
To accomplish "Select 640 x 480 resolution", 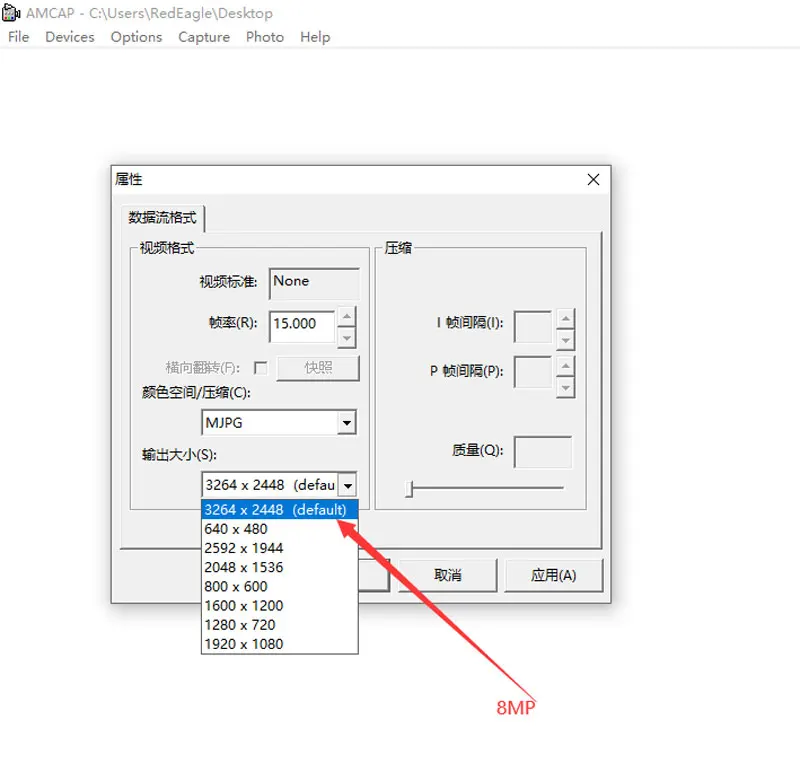I will click(280, 529).
